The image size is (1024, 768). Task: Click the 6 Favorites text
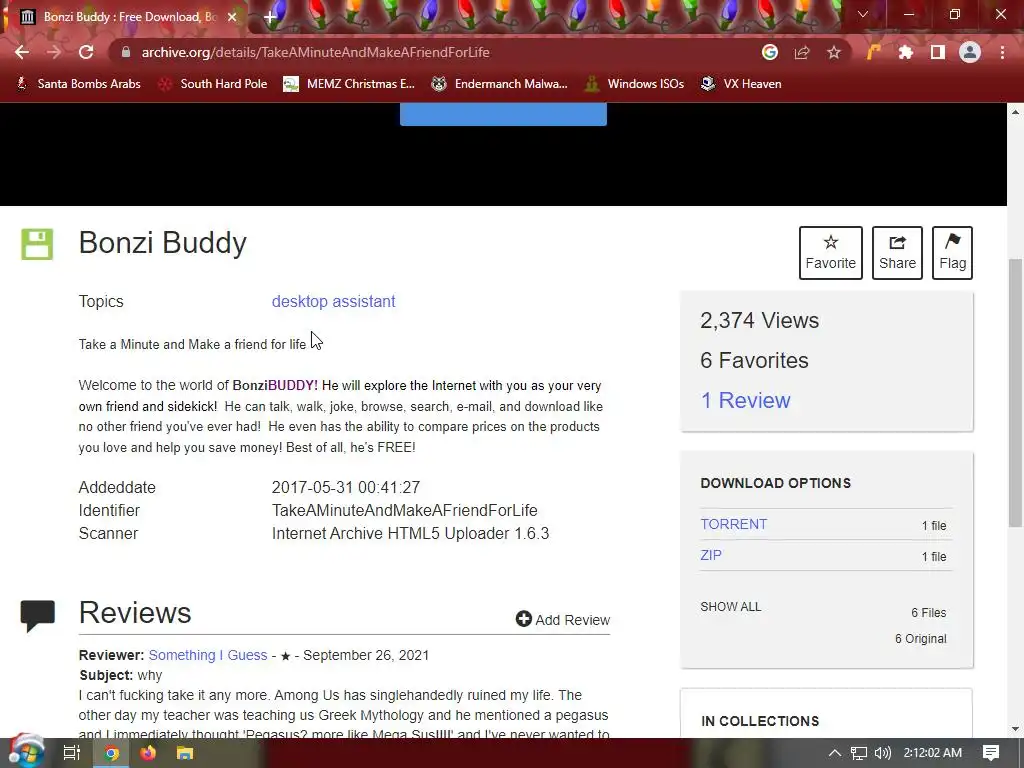pyautogui.click(x=754, y=360)
